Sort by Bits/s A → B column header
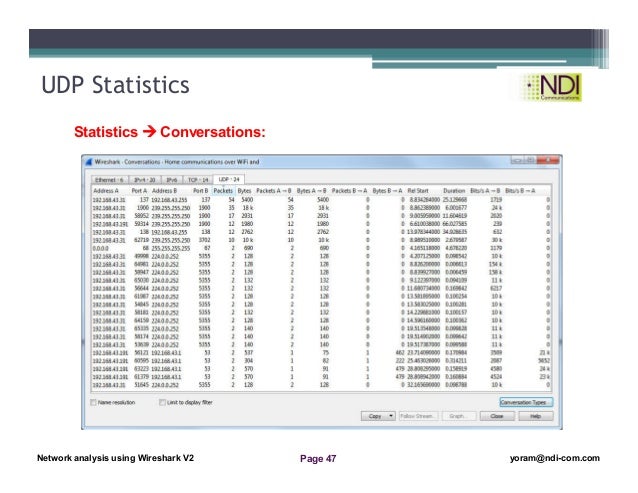The height and width of the screenshot is (493, 638). tap(485, 191)
